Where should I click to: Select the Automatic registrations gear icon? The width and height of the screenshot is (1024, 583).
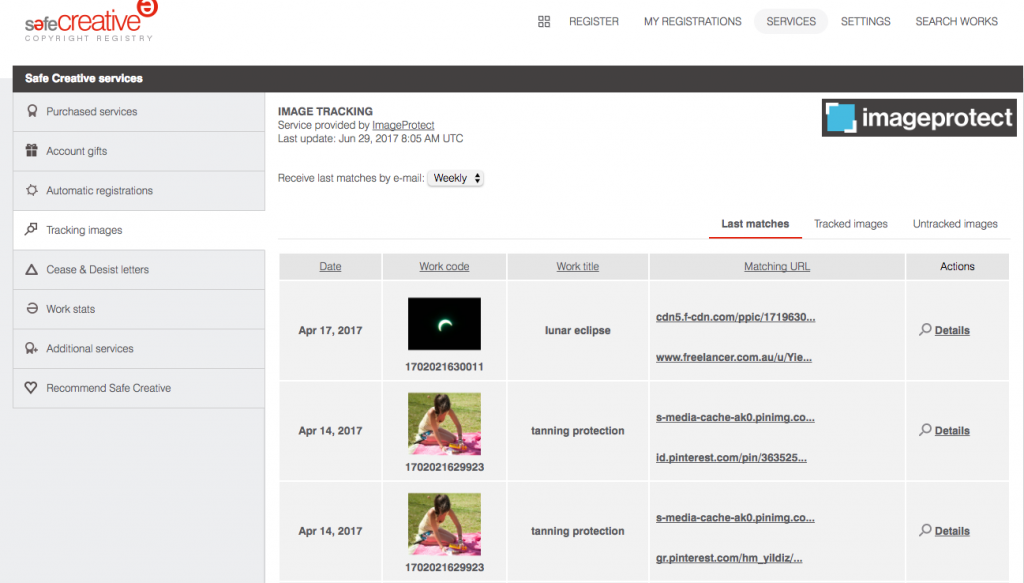click(x=32, y=190)
